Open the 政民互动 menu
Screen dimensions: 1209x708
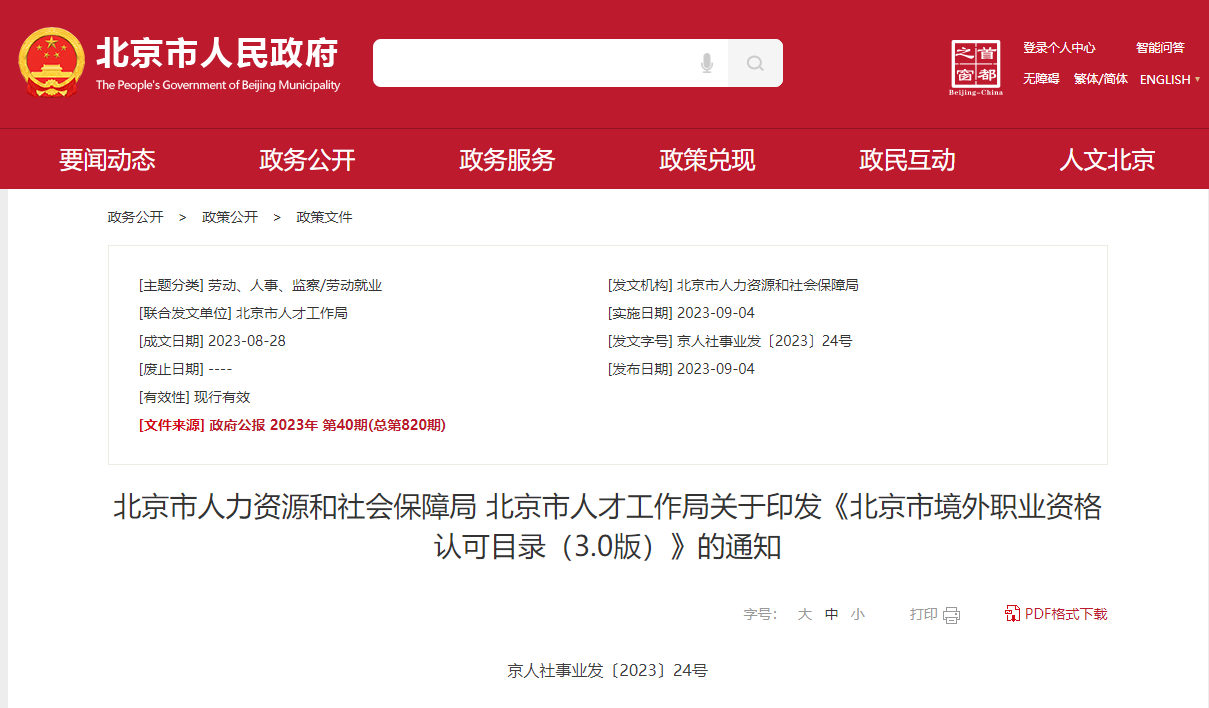point(906,159)
